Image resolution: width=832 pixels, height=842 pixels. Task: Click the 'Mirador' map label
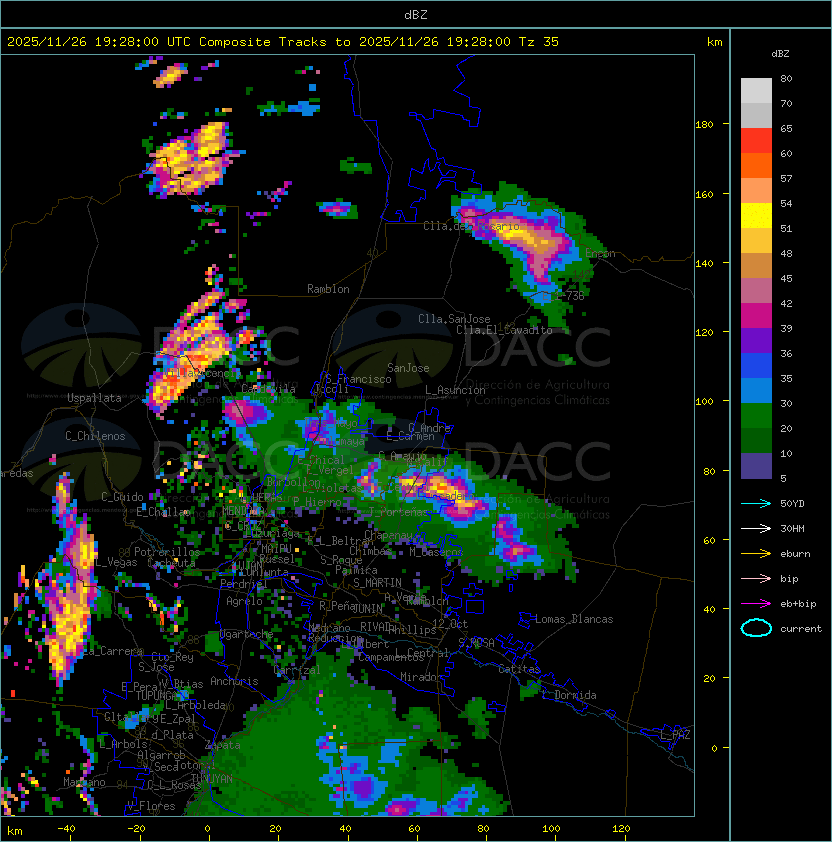[x=421, y=677]
